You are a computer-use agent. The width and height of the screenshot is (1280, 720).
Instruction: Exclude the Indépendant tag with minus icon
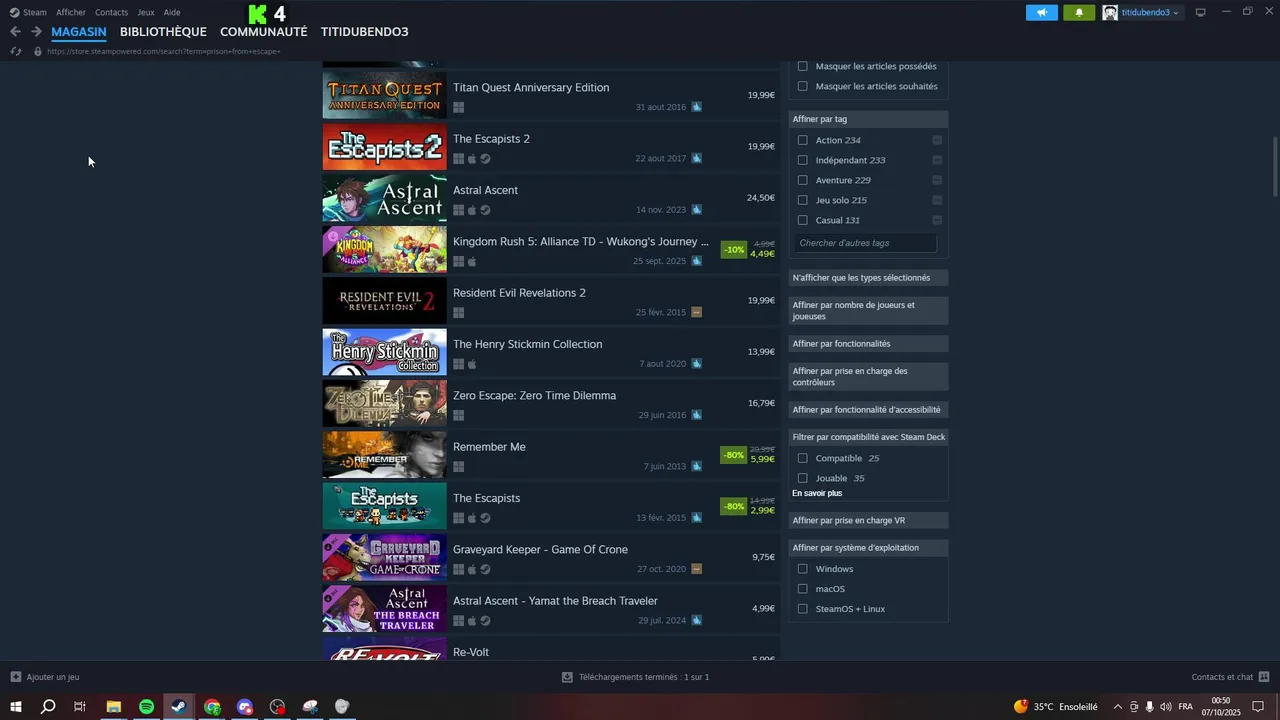pos(937,160)
